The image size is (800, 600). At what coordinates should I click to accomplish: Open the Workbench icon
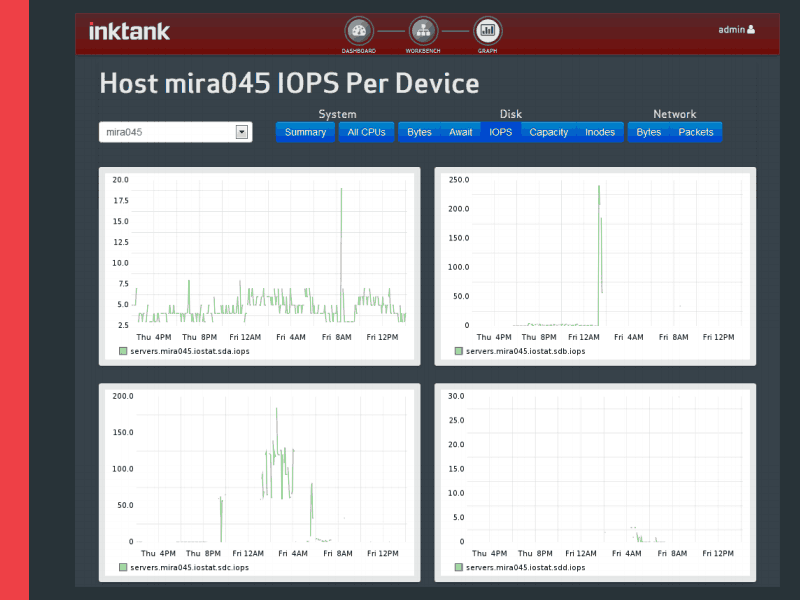pos(422,31)
